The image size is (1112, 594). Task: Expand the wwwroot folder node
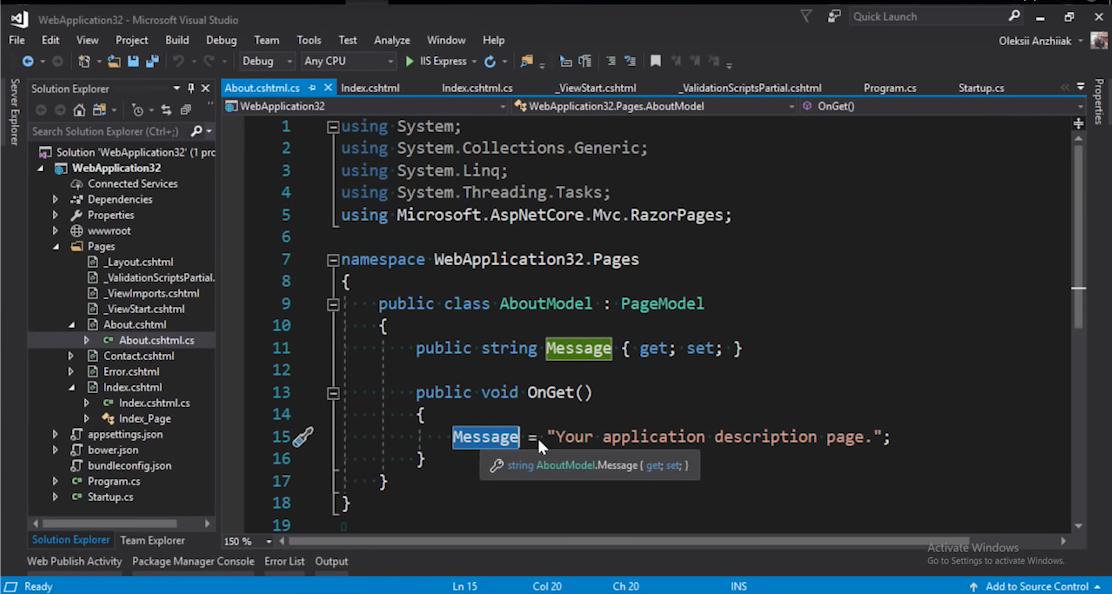click(x=55, y=231)
